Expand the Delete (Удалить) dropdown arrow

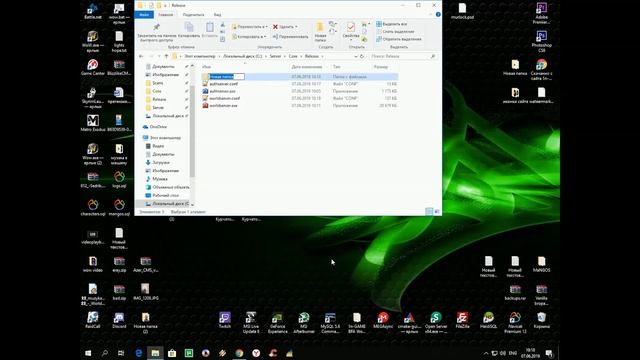296,27
